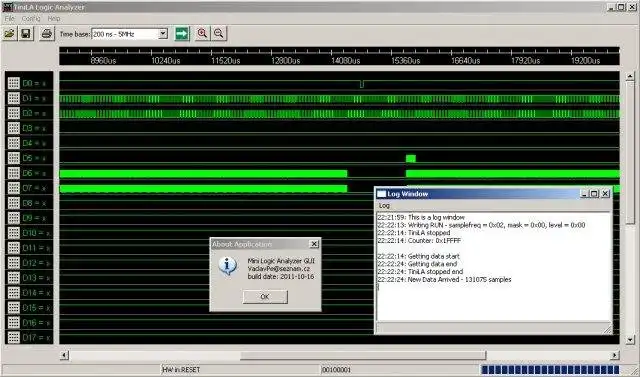Click the 19200us marker on time ruler
The width and height of the screenshot is (640, 377).
coord(585,61)
